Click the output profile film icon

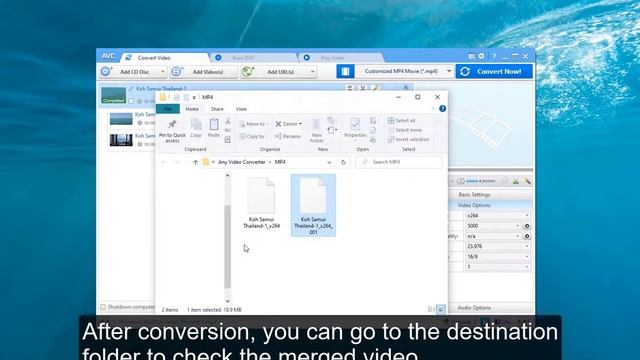point(345,71)
